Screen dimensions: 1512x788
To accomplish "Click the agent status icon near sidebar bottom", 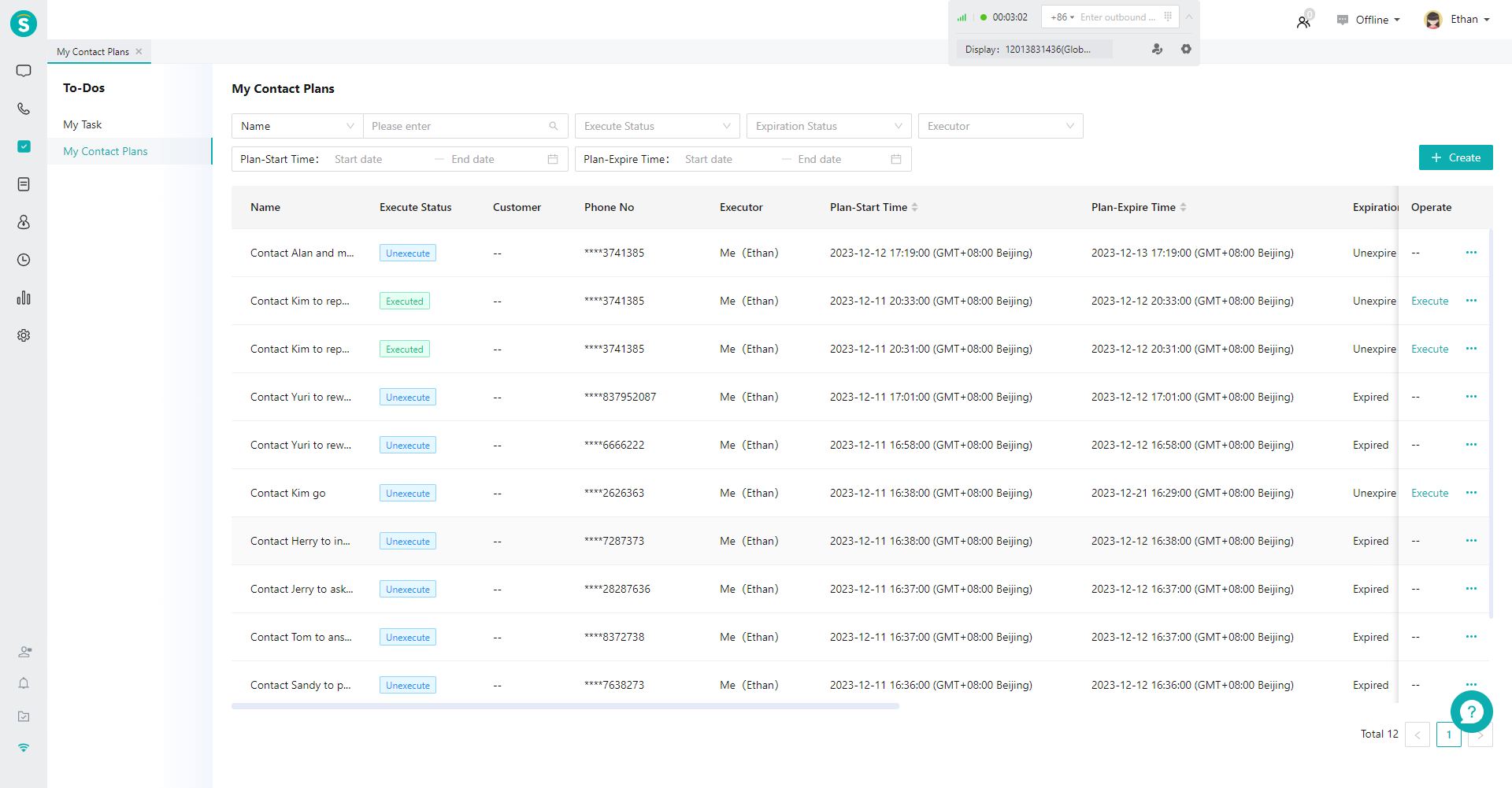I will click(24, 652).
